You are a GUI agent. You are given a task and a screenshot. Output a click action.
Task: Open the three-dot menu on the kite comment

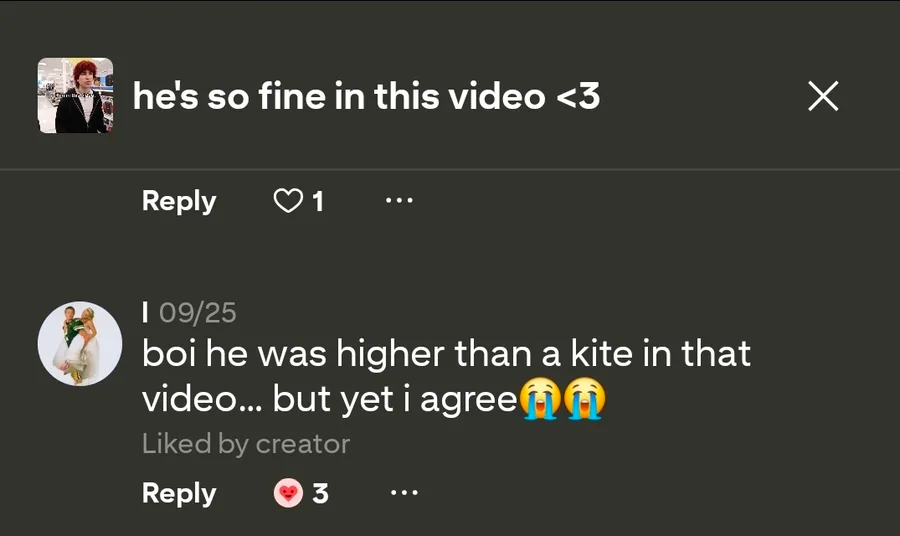click(403, 493)
